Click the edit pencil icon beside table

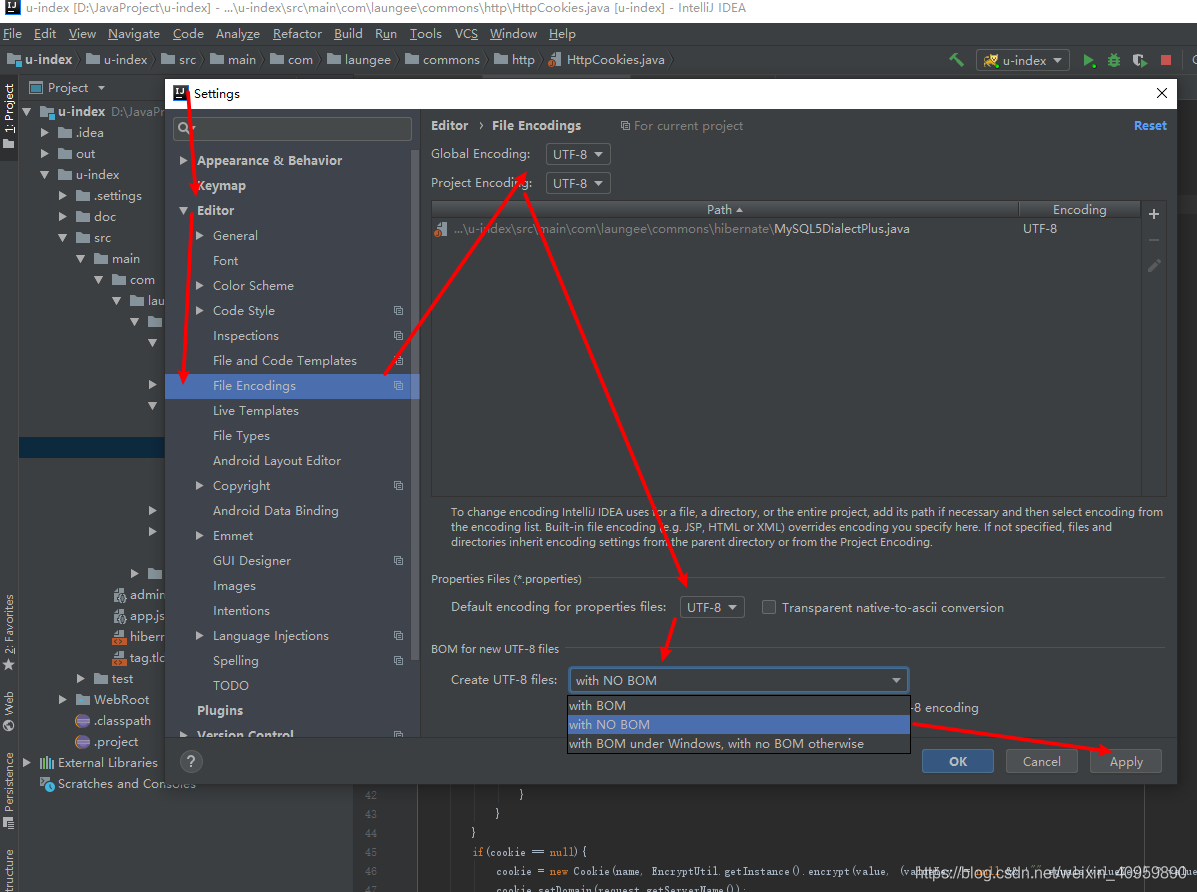click(1153, 266)
